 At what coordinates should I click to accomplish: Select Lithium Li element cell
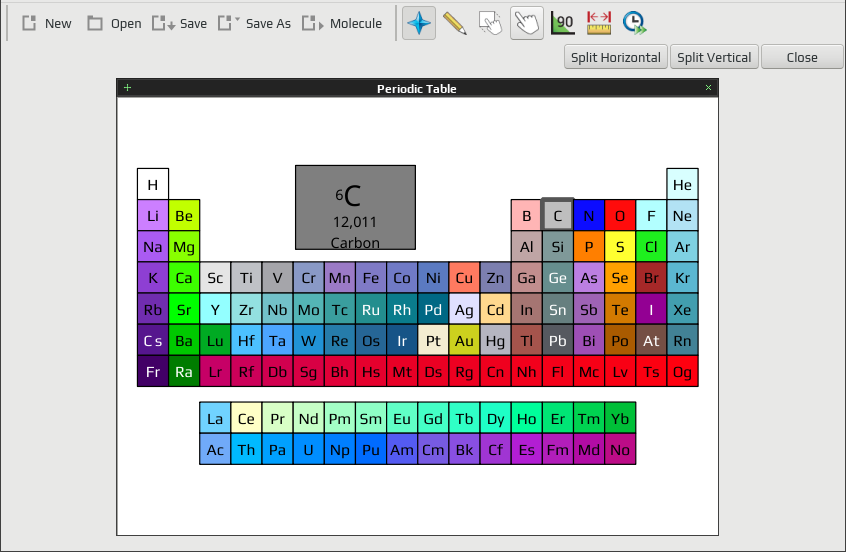click(x=153, y=216)
